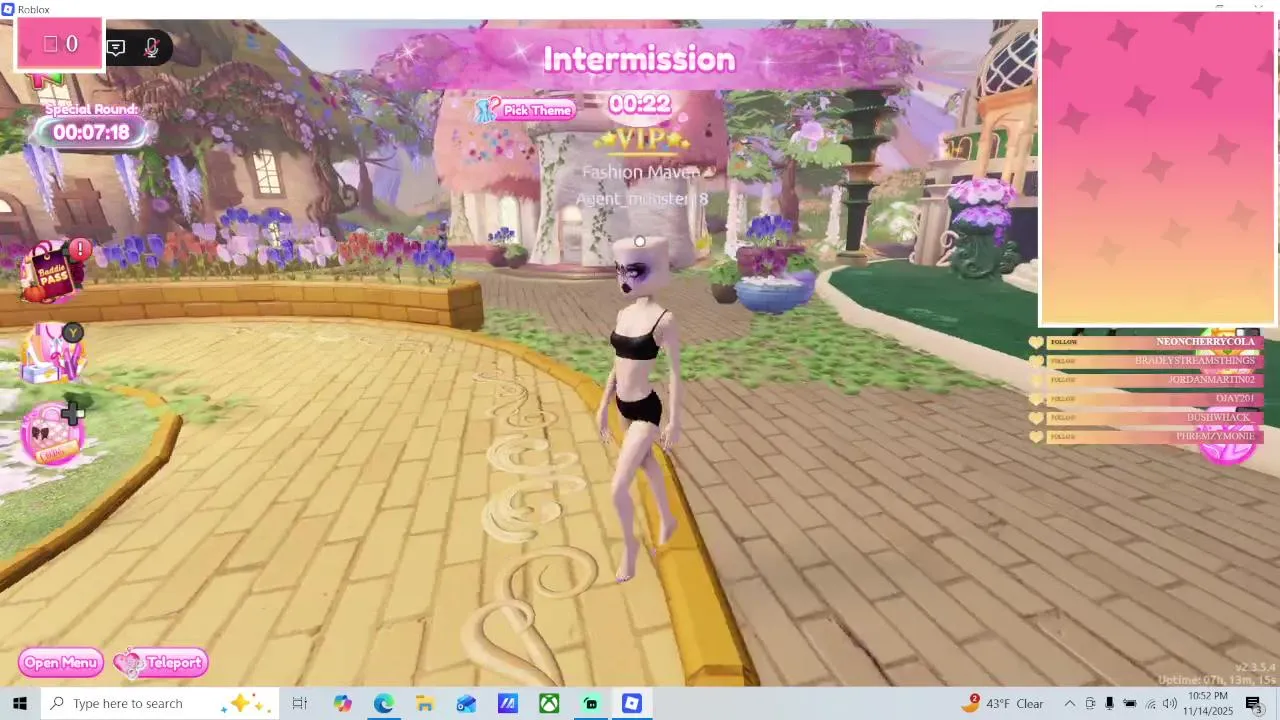This screenshot has width=1280, height=720.
Task: Open the 10:52 PM clock and calendar
Action: (x=1209, y=704)
